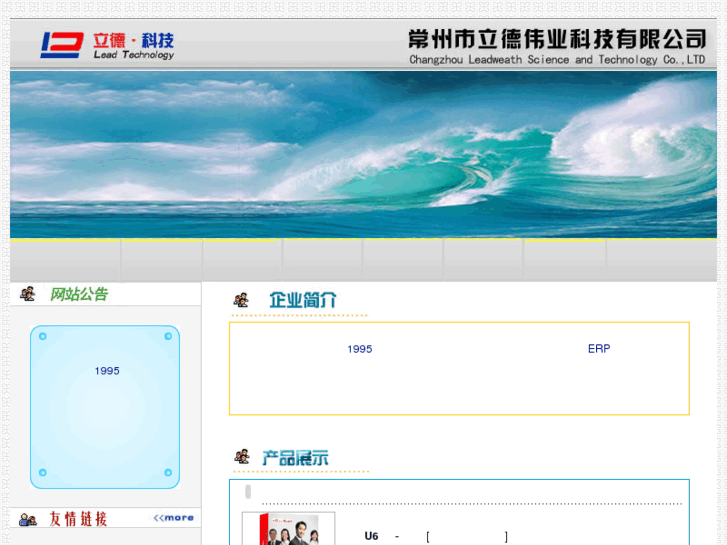
Task: Click 1995 in the announcement box
Action: (107, 371)
